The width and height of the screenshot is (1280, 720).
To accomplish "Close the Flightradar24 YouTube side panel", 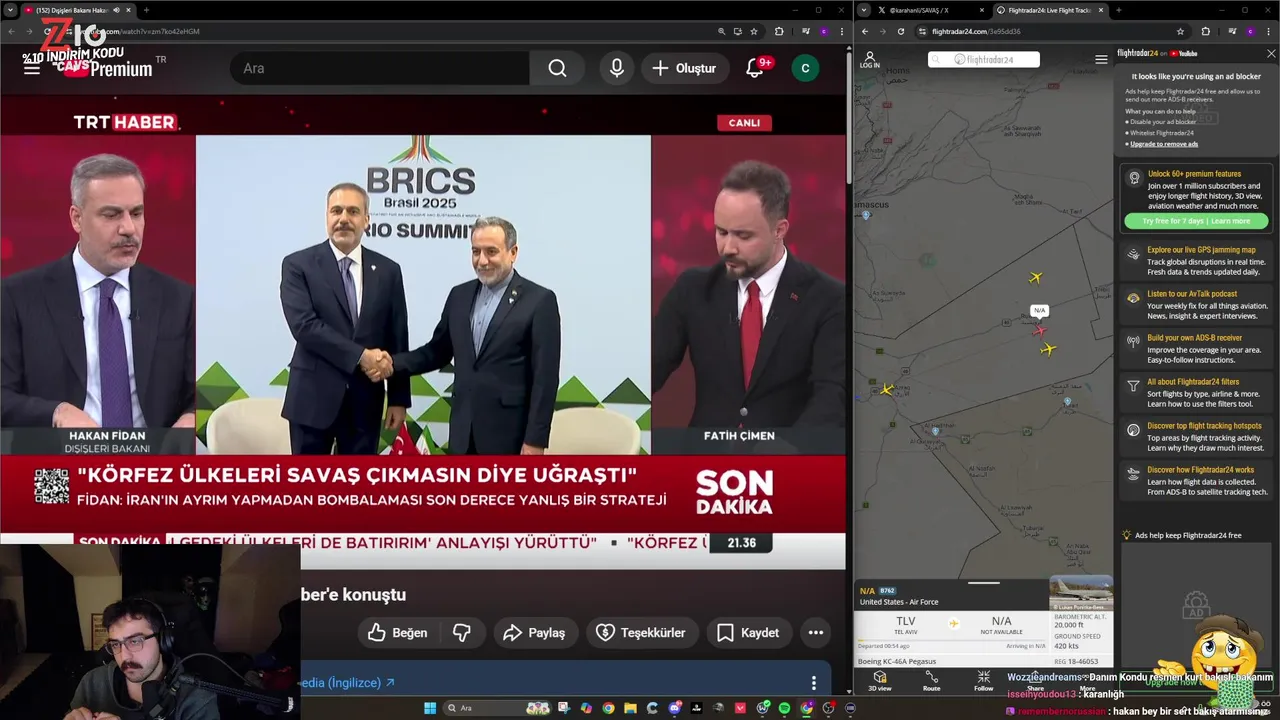I will click(x=1271, y=54).
